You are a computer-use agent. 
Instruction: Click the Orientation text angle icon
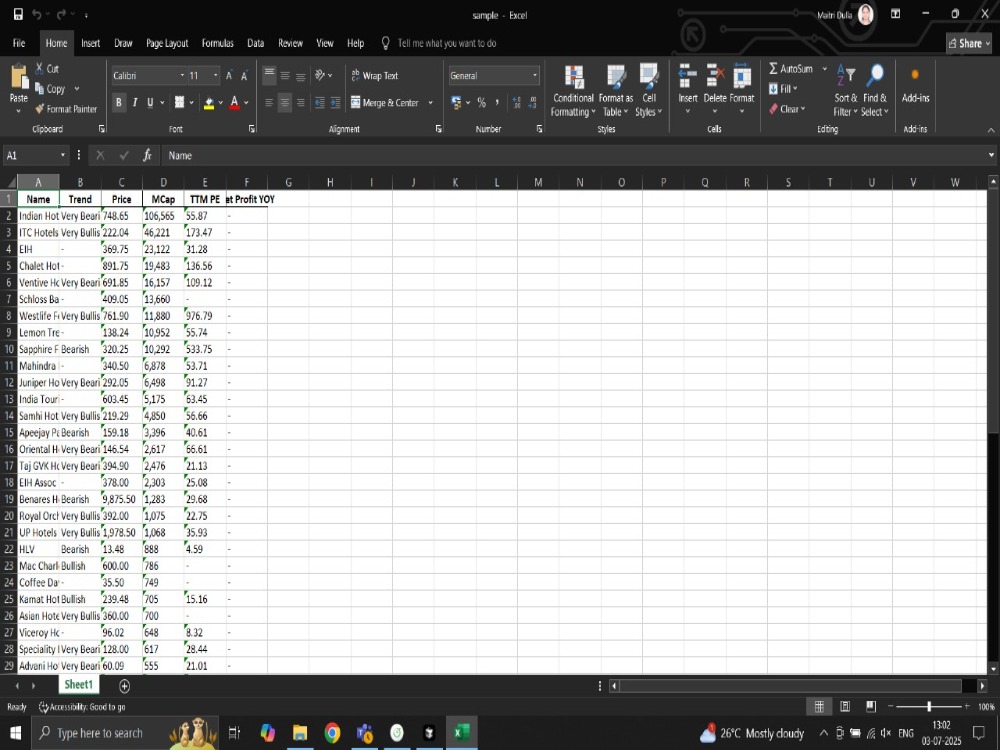click(320, 75)
